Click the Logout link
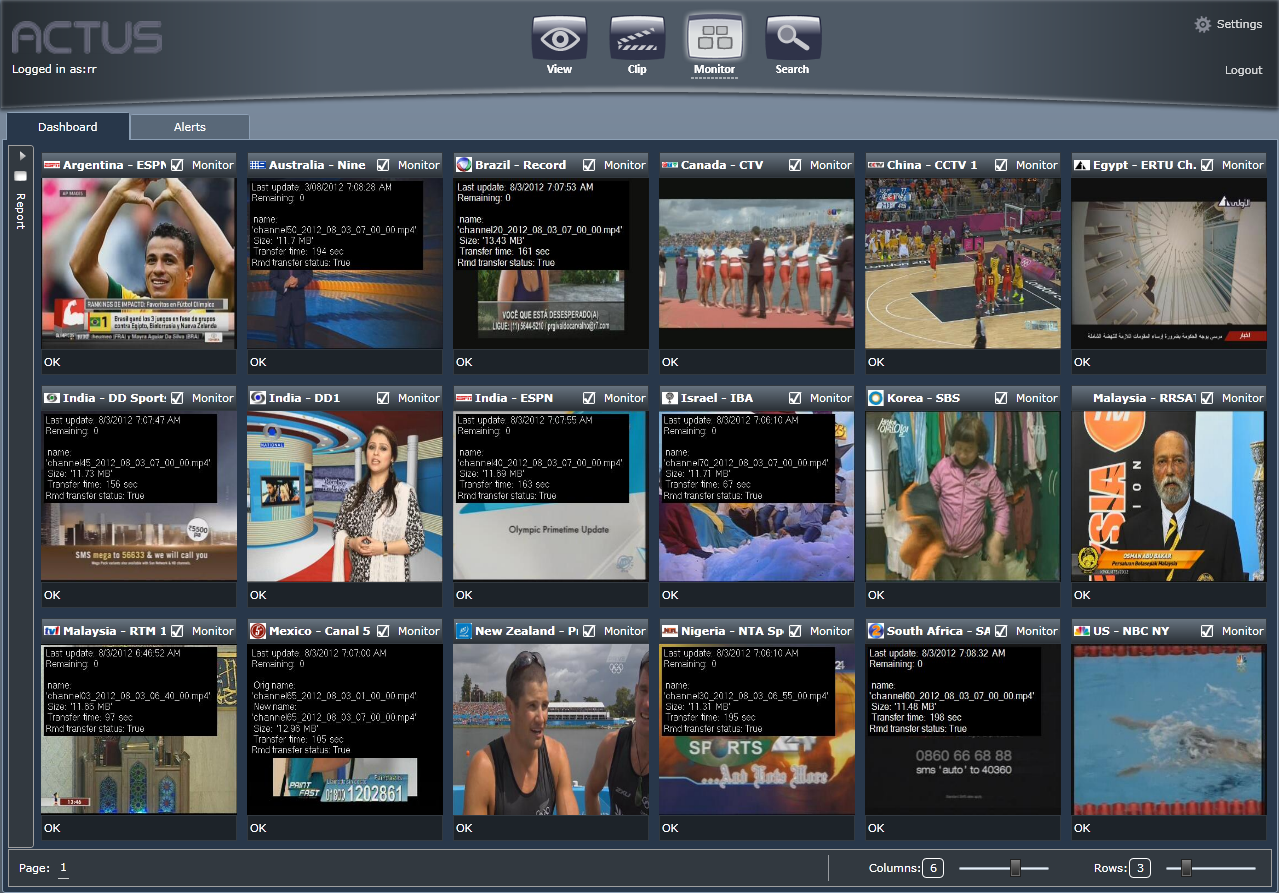Screen dimensions: 1279x893 [1243, 70]
